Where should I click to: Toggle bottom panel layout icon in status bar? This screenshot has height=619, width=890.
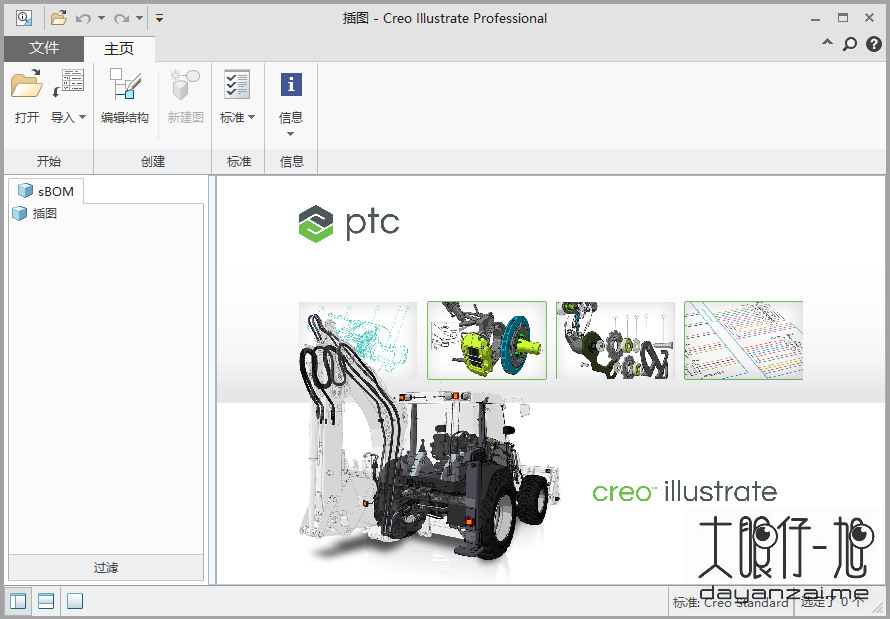(x=46, y=601)
